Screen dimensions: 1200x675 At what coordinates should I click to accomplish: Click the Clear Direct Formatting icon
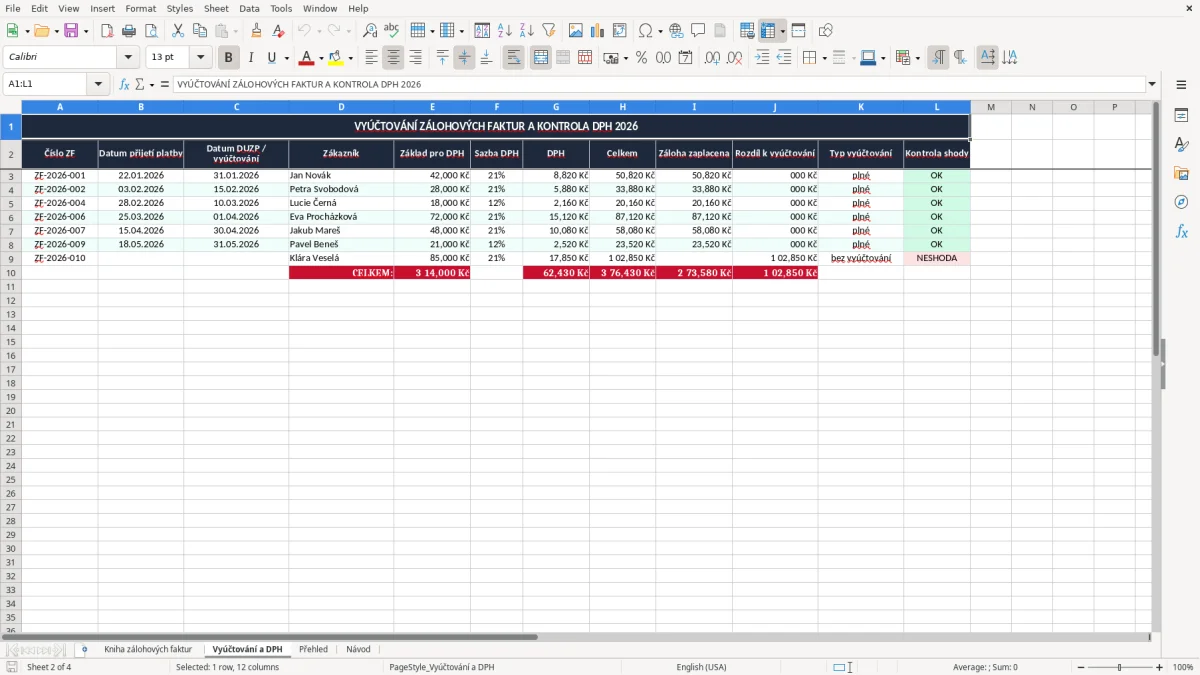click(x=279, y=31)
